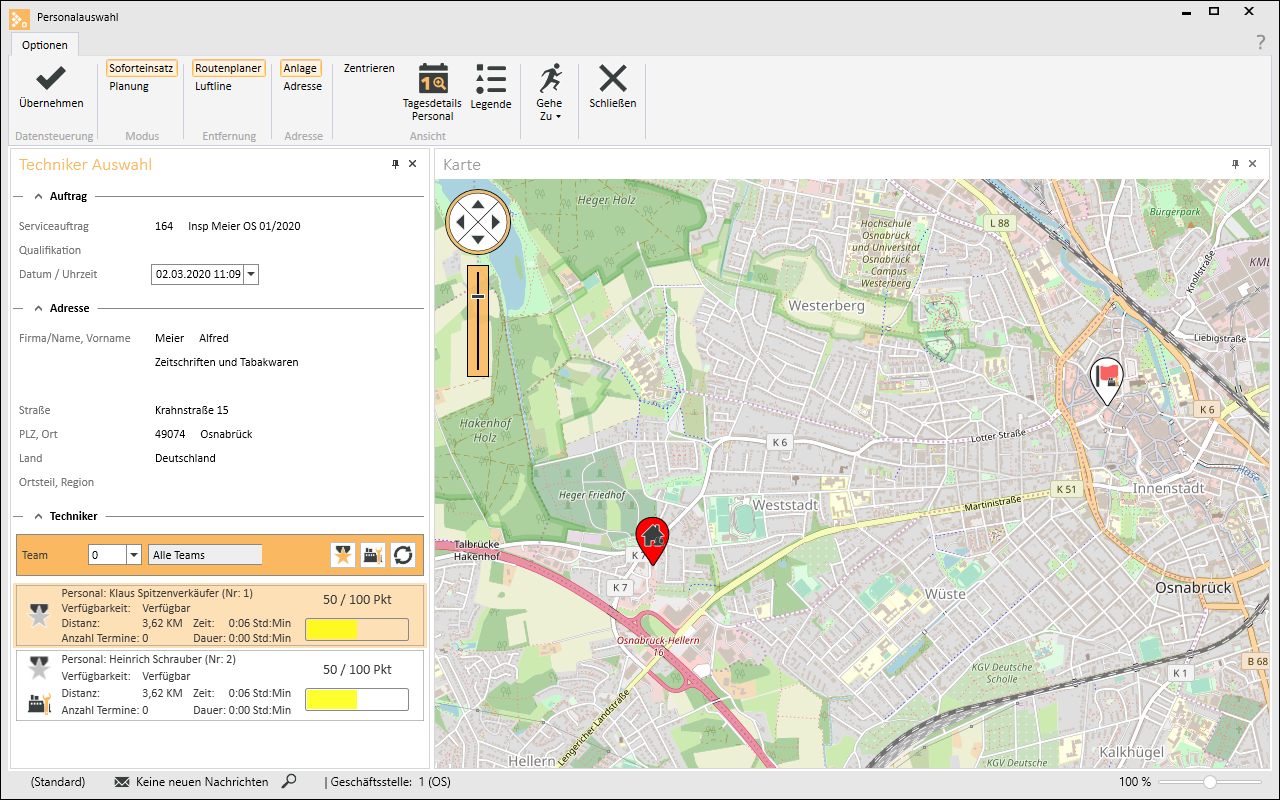Screen dimensions: 1280x800
Task: Click the Übernehmen checkmark icon
Action: pyautogui.click(x=51, y=79)
